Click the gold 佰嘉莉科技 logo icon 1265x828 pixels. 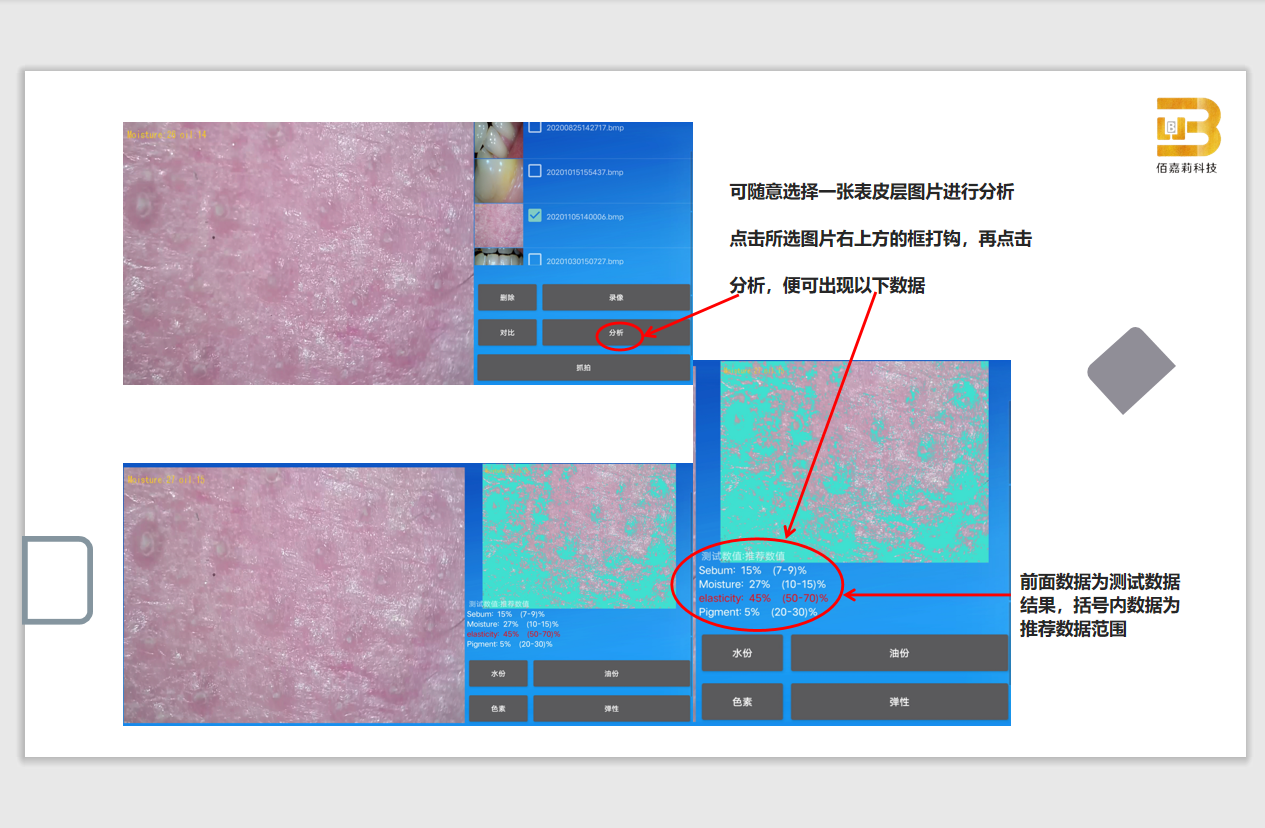pos(1188,126)
